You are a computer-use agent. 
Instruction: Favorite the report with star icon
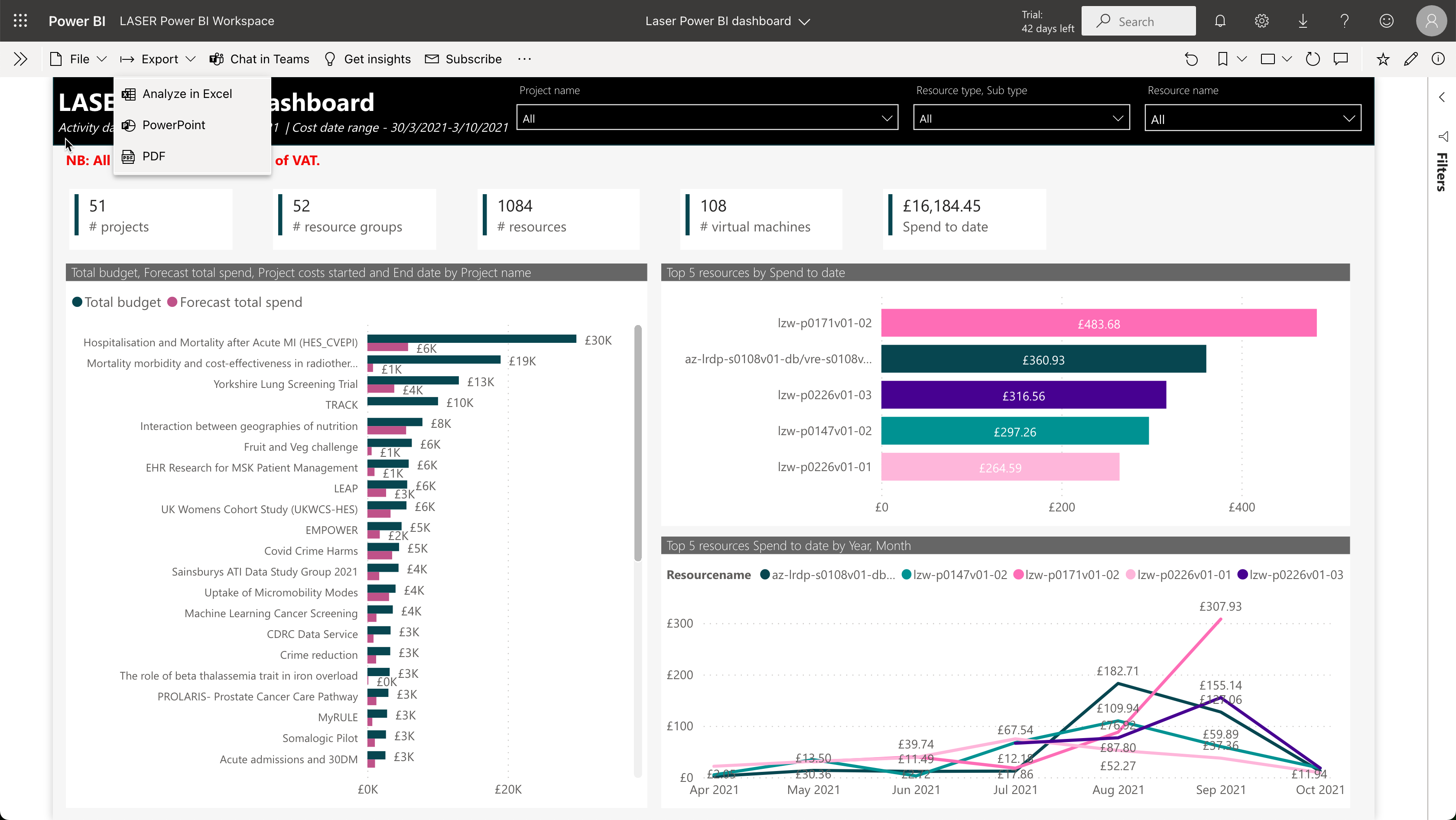coord(1382,59)
